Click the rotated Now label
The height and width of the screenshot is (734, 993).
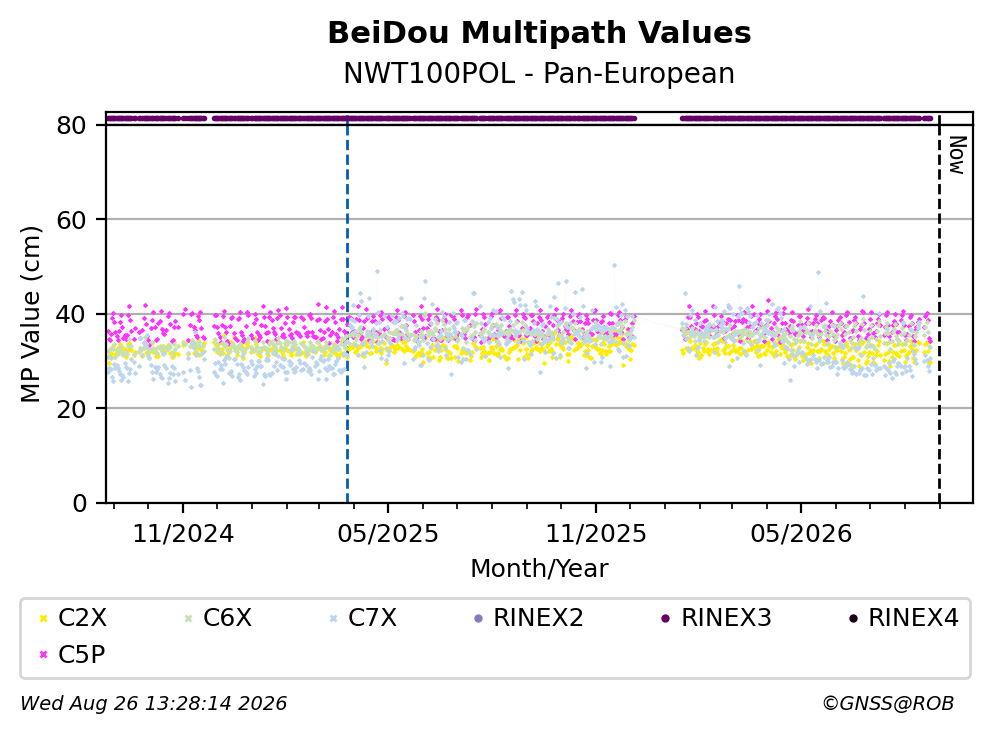pos(957,155)
